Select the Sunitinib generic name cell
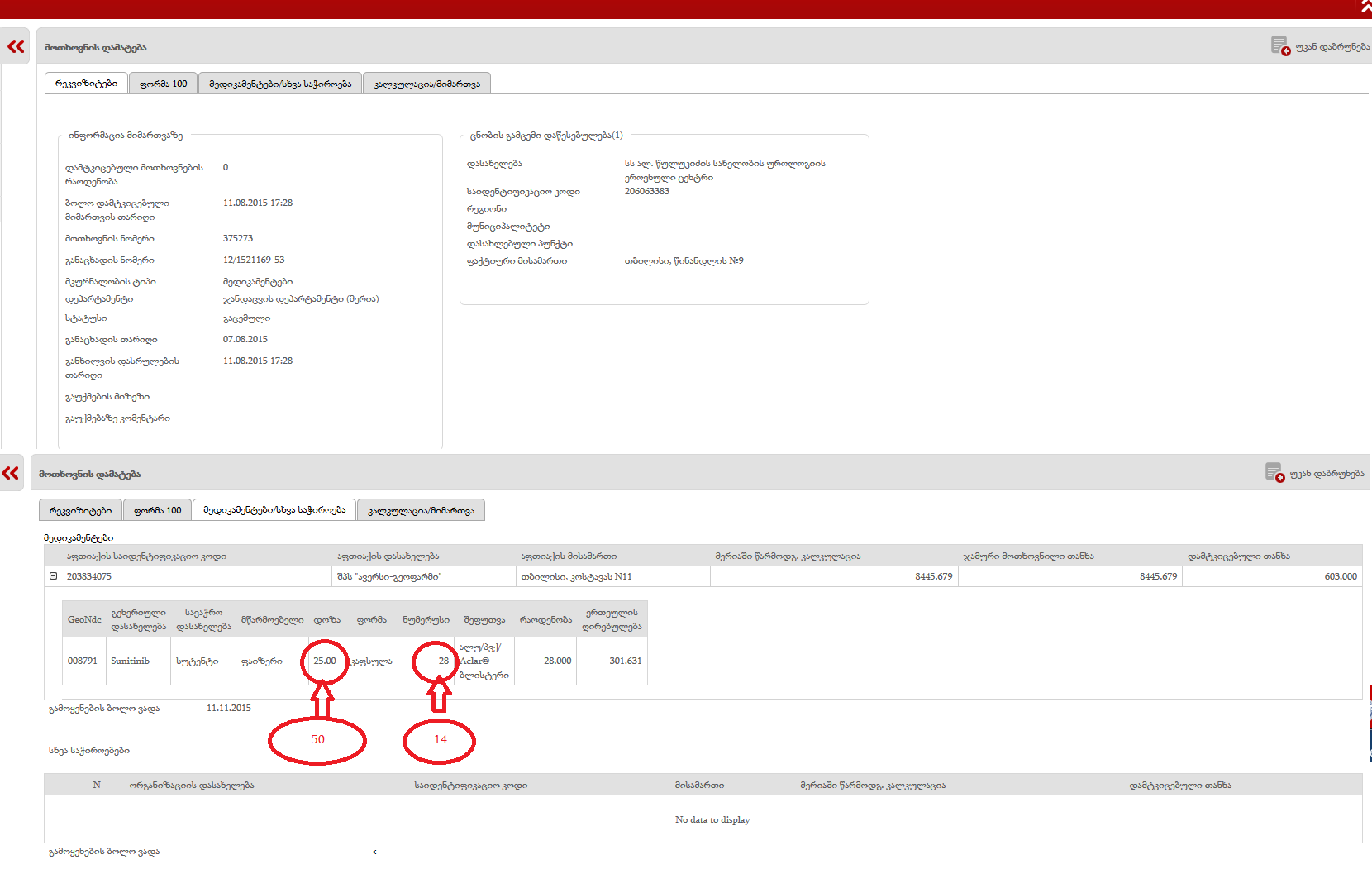1372x893 pixels. click(x=131, y=661)
